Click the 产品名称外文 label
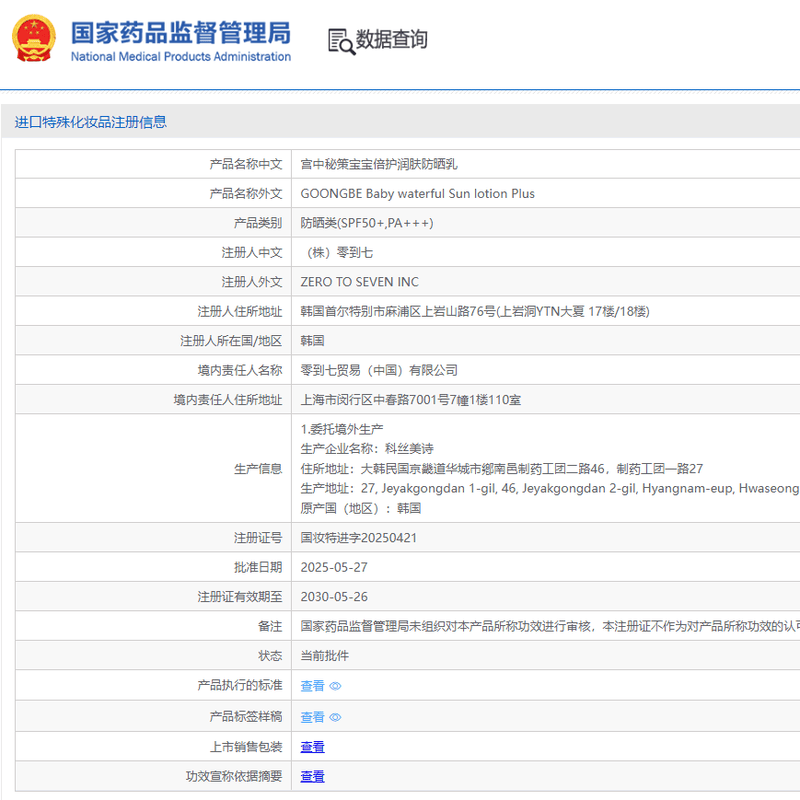This screenshot has height=800, width=800. click(246, 194)
